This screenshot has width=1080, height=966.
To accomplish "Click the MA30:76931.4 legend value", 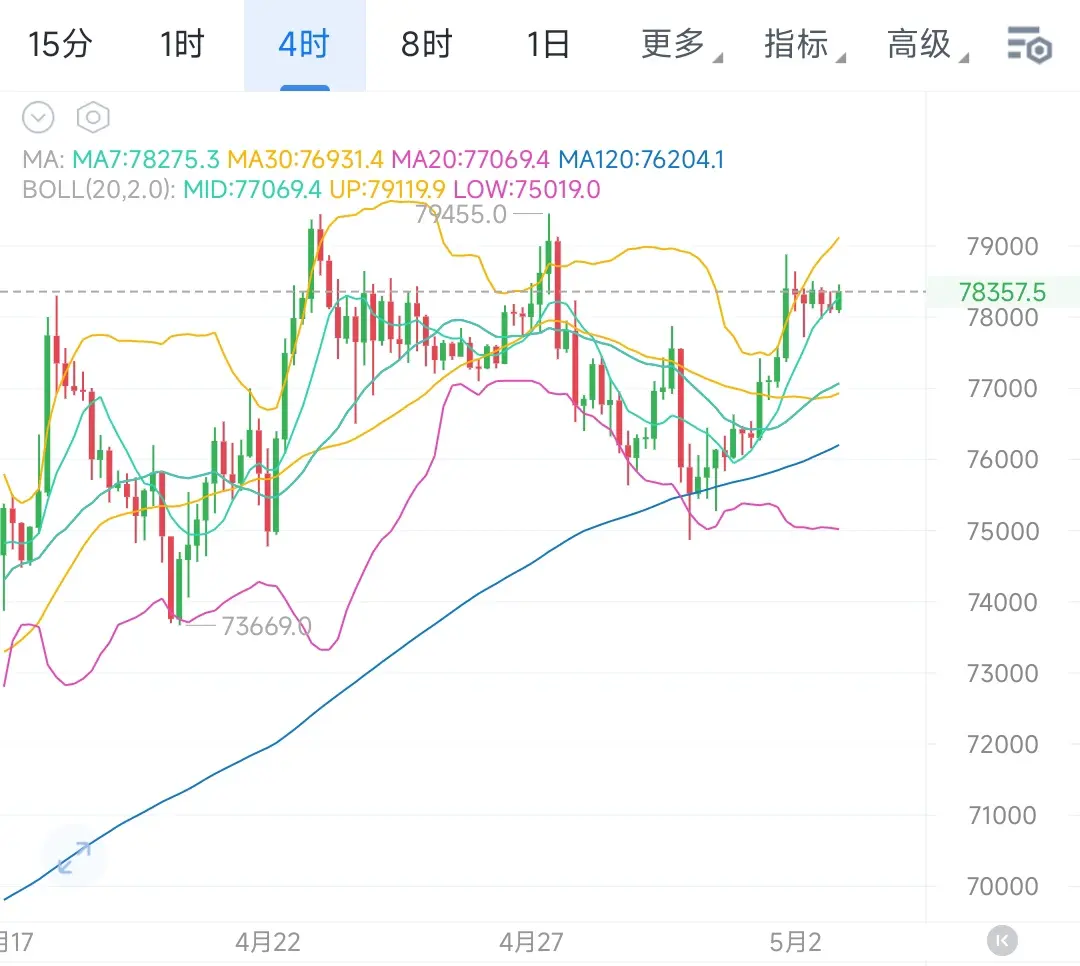I will [305, 159].
